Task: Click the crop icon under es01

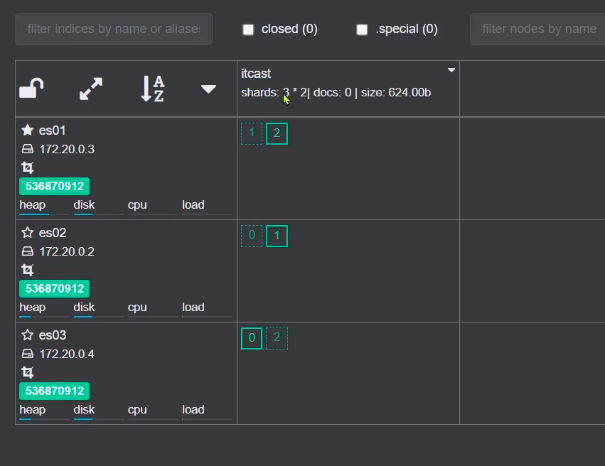Action: tap(27, 168)
